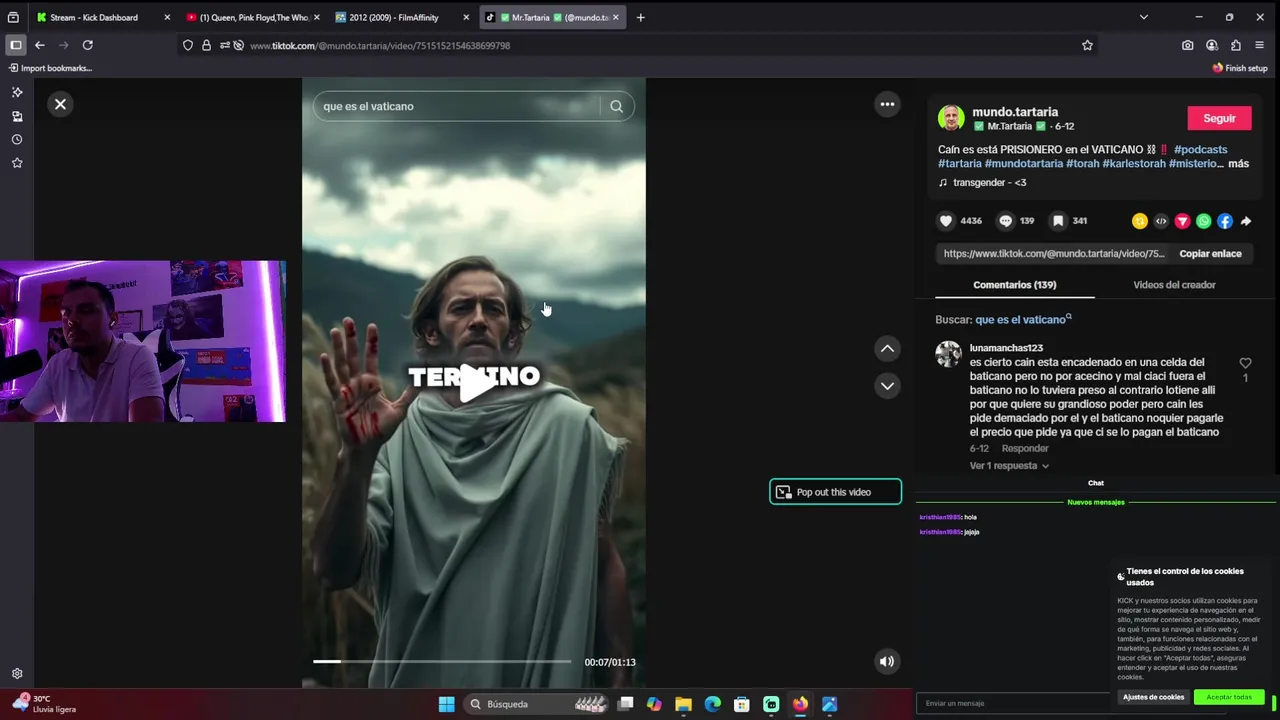
Task: Close the TikTok video viewer
Action: [60, 104]
